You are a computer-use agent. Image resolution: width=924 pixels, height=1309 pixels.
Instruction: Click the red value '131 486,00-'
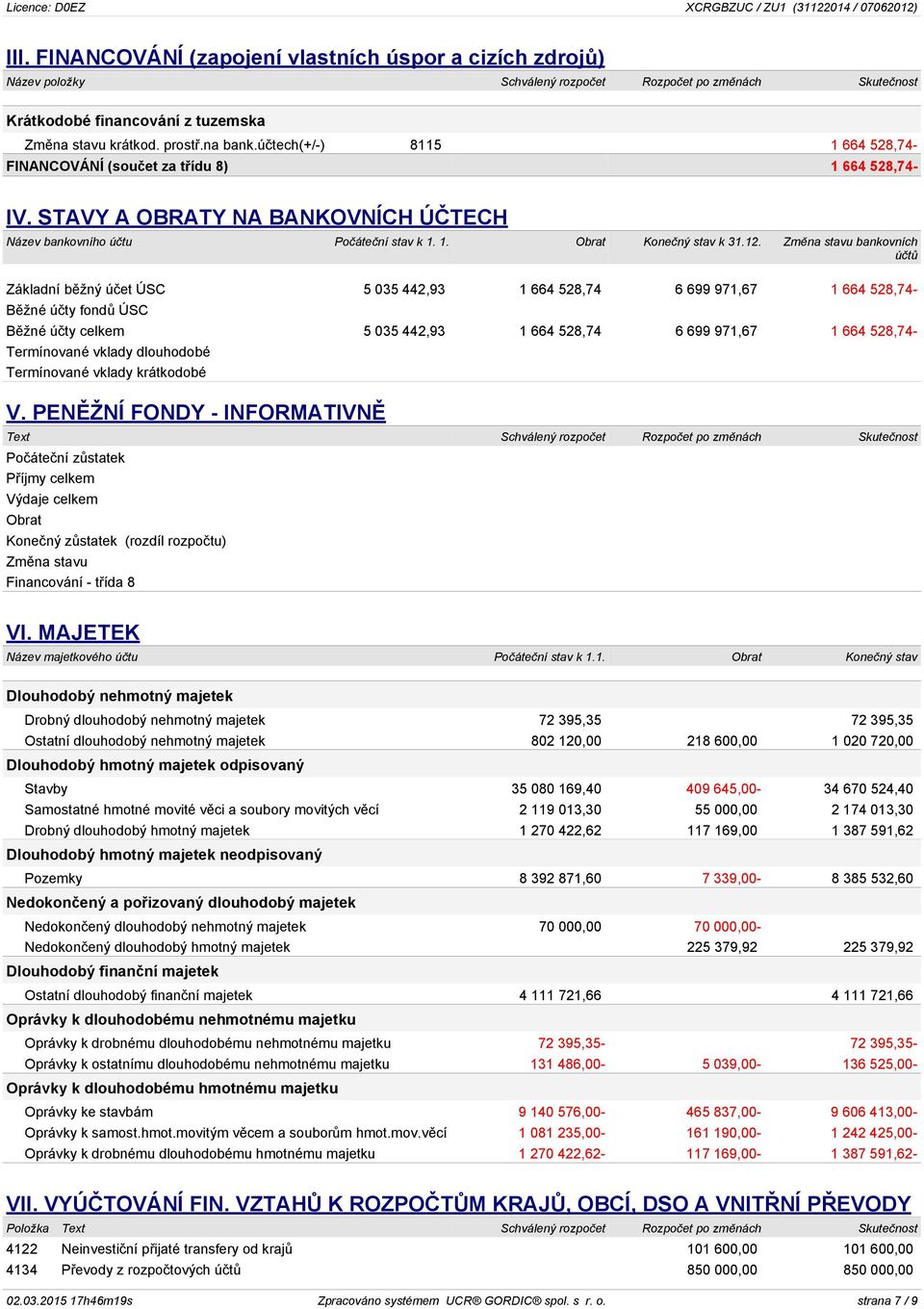click(568, 1065)
